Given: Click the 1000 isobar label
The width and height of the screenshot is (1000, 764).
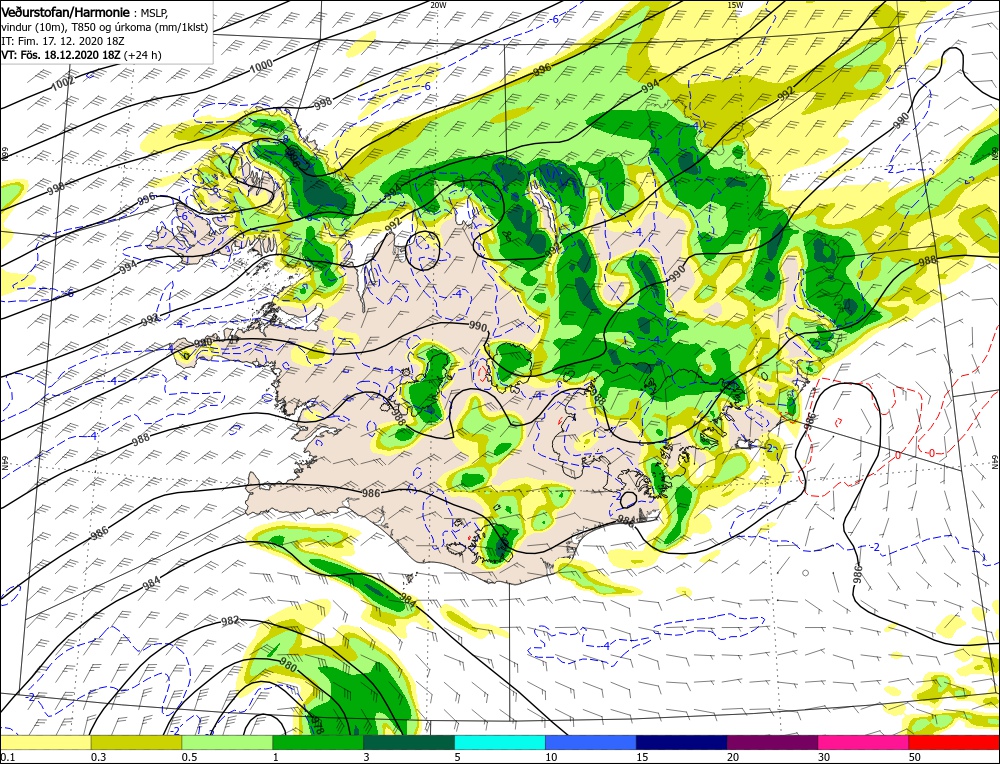Looking at the screenshot, I should [261, 64].
